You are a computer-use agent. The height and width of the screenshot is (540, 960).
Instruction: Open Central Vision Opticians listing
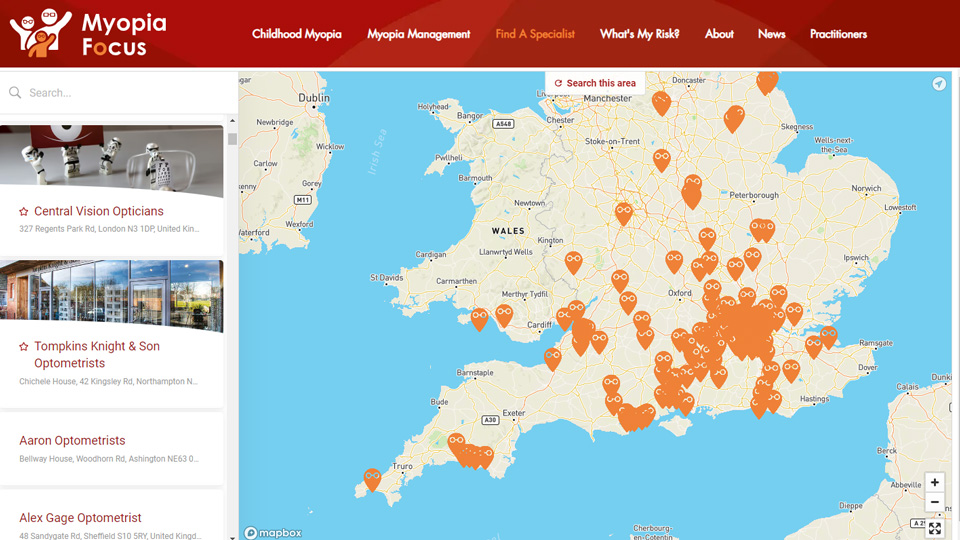coord(99,211)
